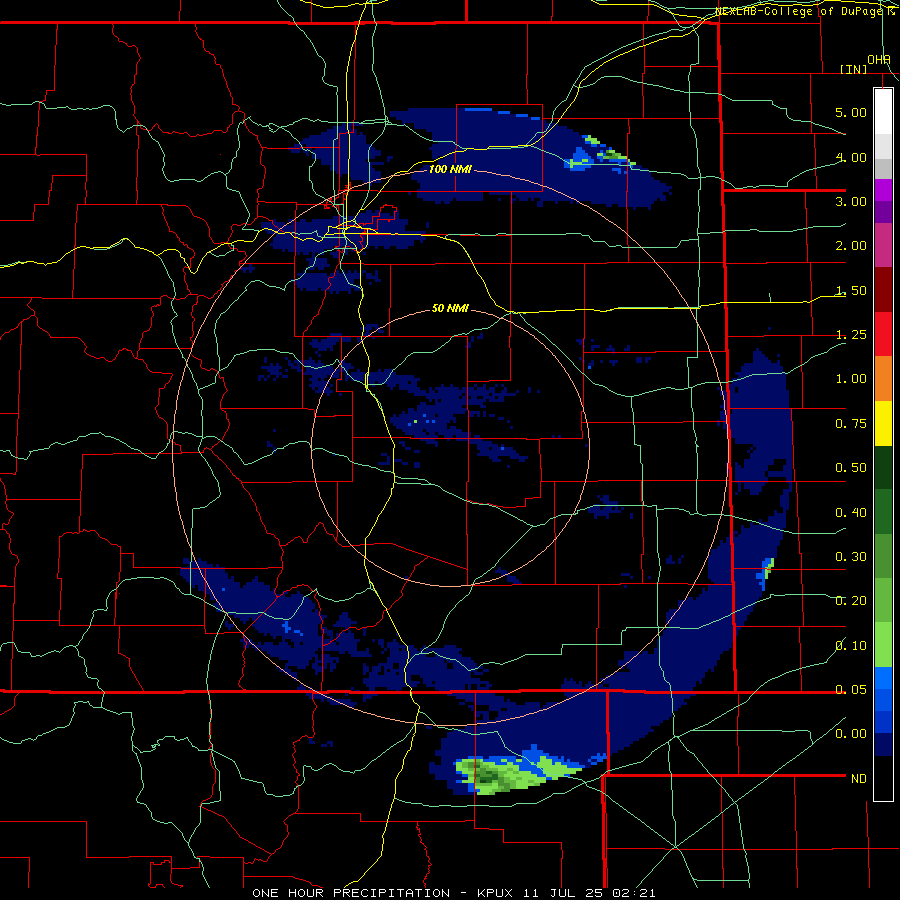Screen dimensions: 900x900
Task: Click the 50 NMI range ring label
Action: point(450,308)
